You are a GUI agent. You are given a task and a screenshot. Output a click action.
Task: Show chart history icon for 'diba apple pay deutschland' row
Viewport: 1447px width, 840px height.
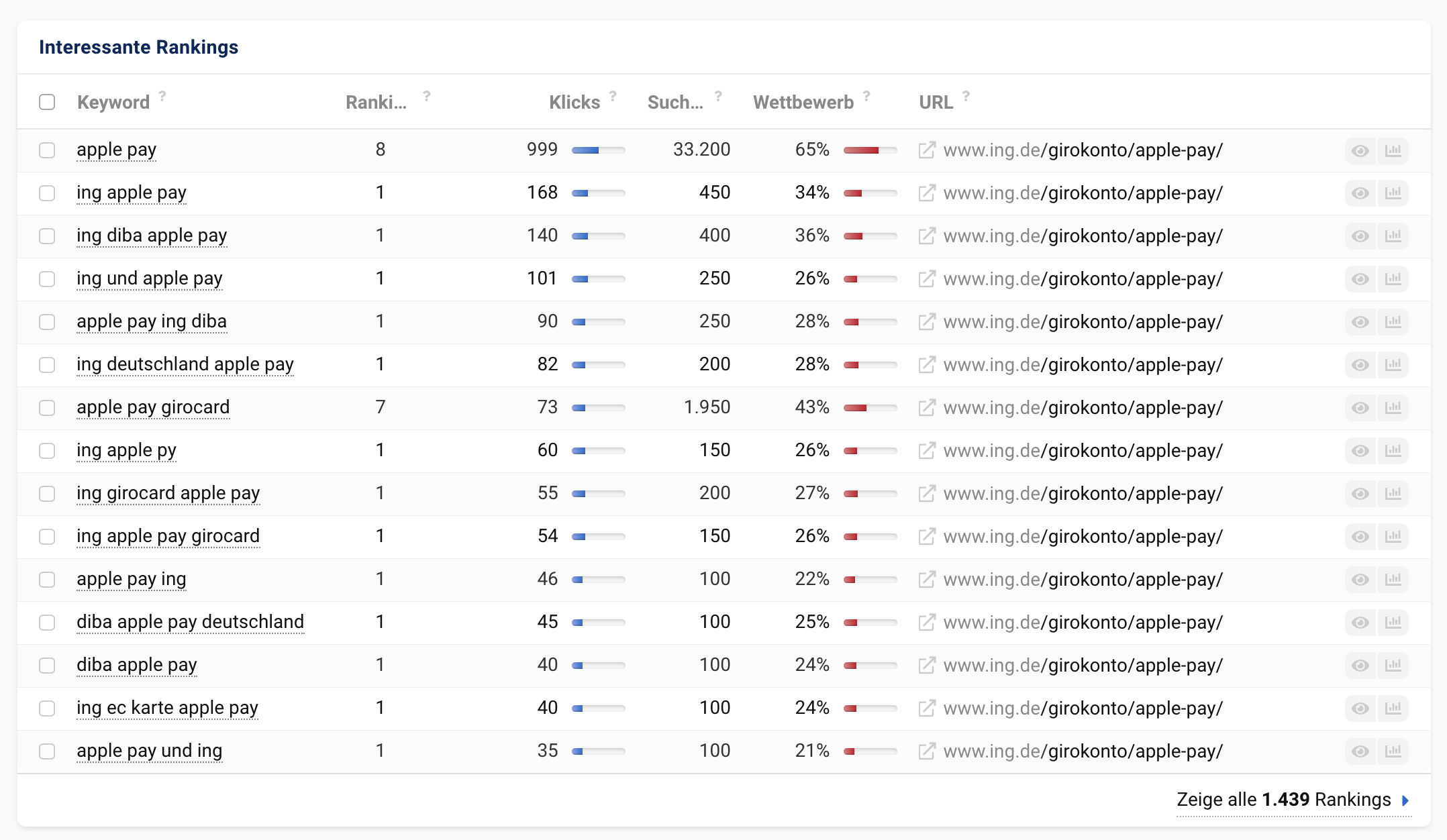(x=1393, y=623)
